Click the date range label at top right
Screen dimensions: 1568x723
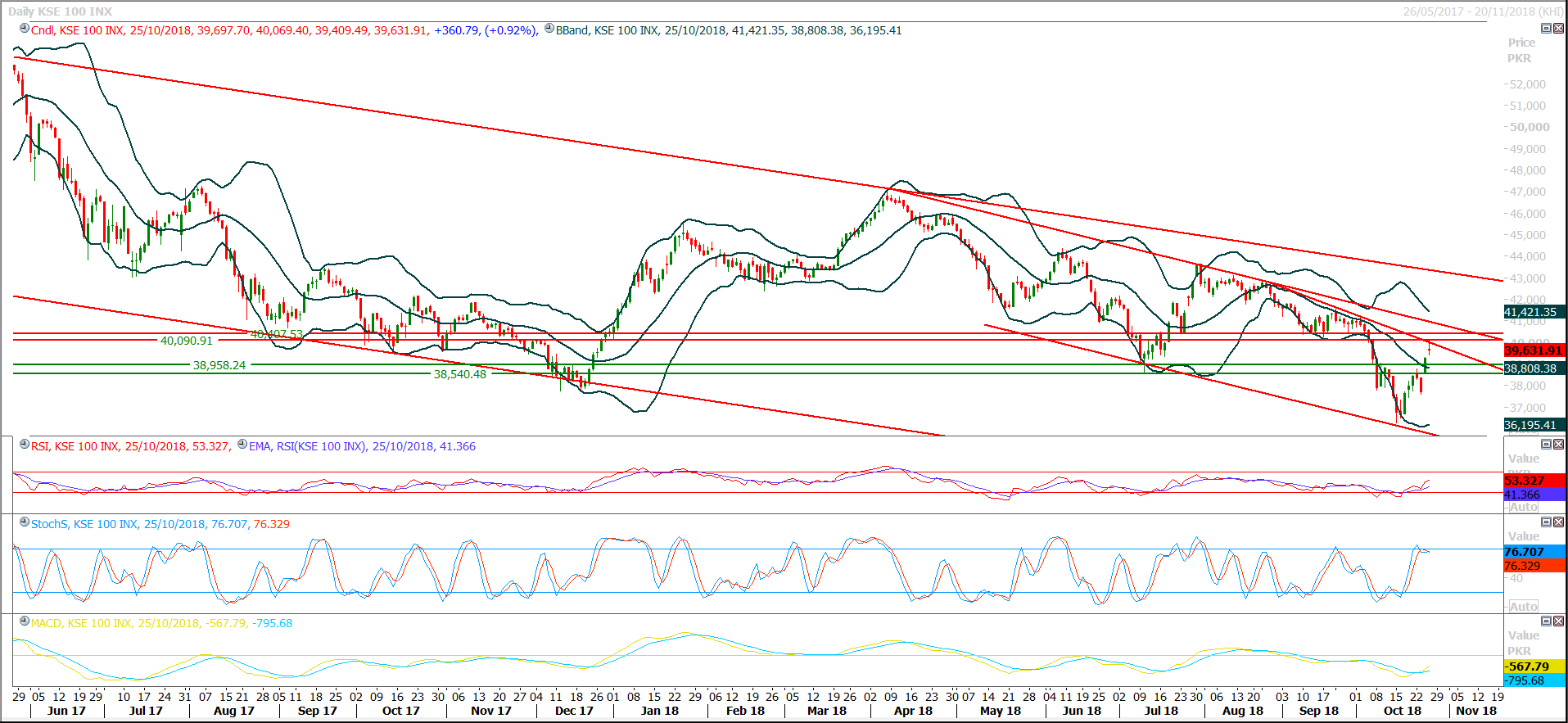[1482, 11]
